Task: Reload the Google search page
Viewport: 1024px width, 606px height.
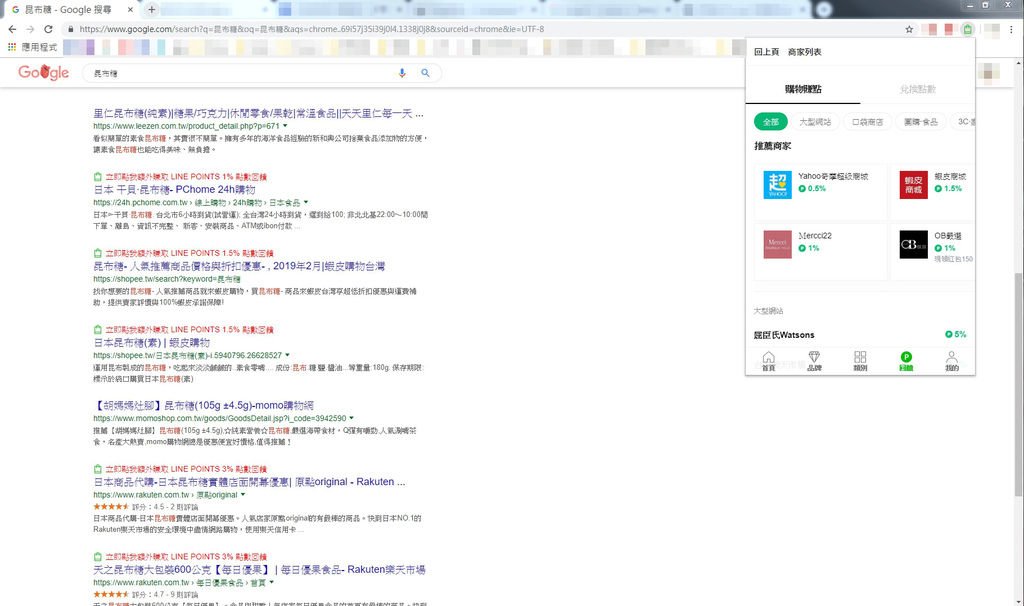Action: pyautogui.click(x=48, y=29)
